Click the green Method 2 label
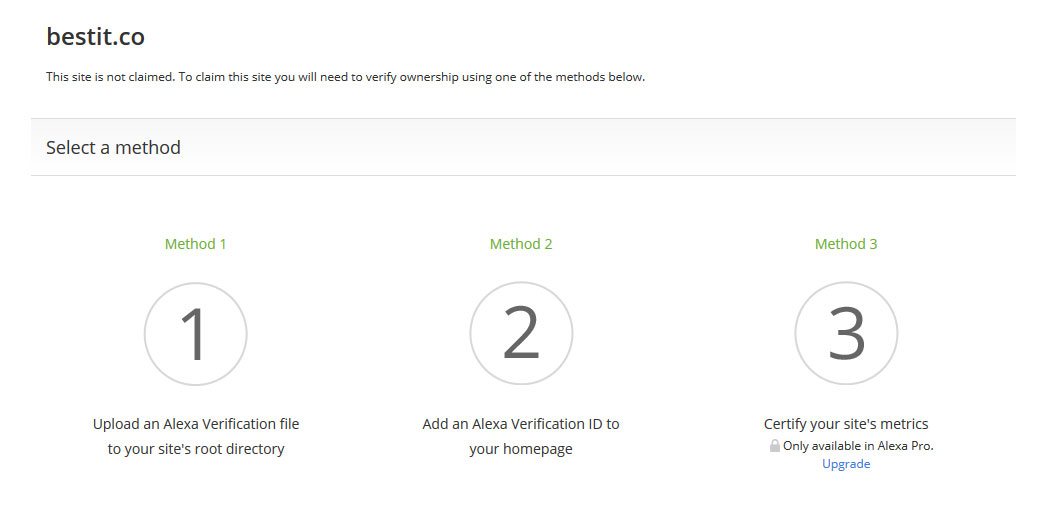The image size is (1048, 521). tap(521, 244)
